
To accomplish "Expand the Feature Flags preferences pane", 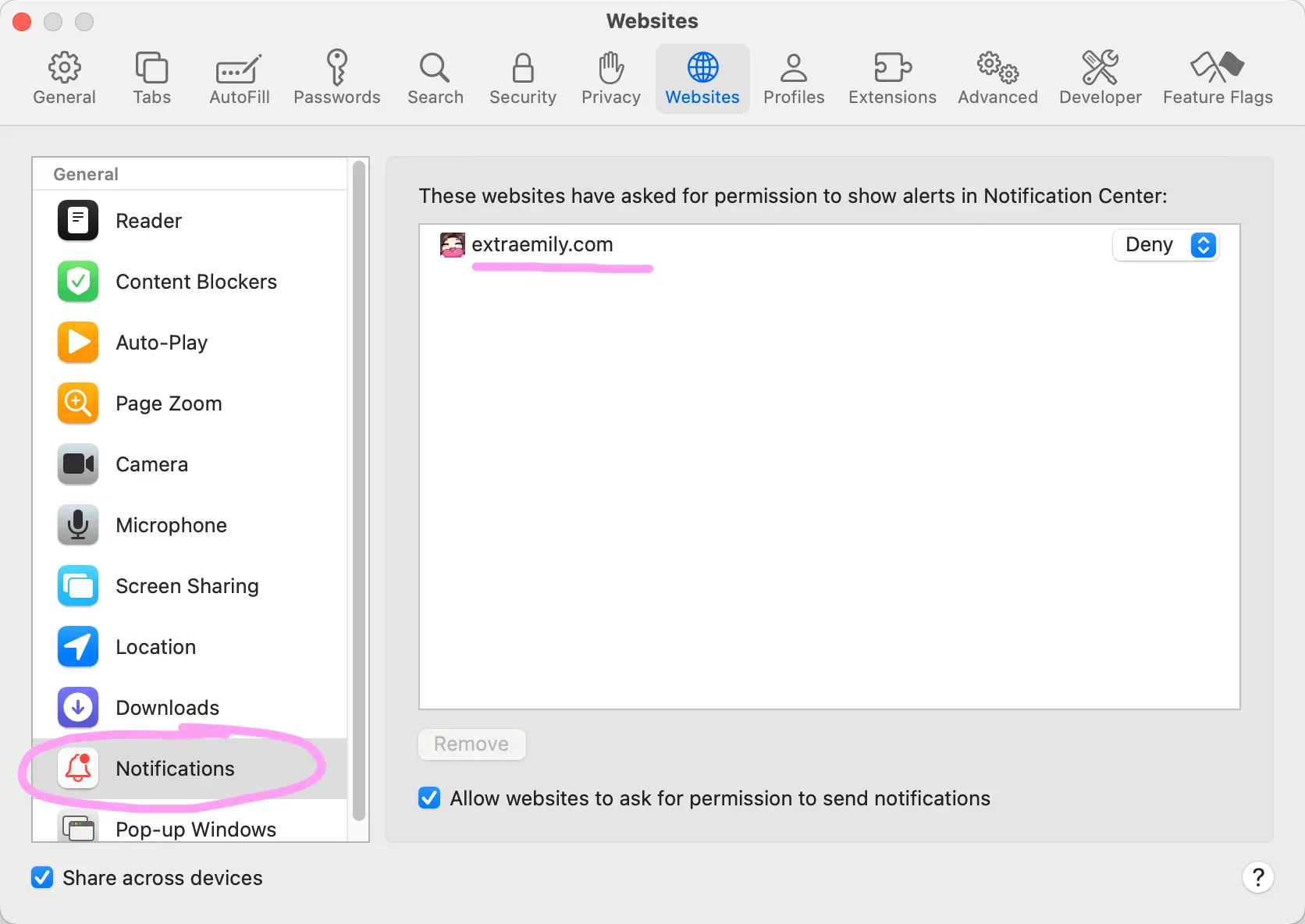I will [1217, 77].
